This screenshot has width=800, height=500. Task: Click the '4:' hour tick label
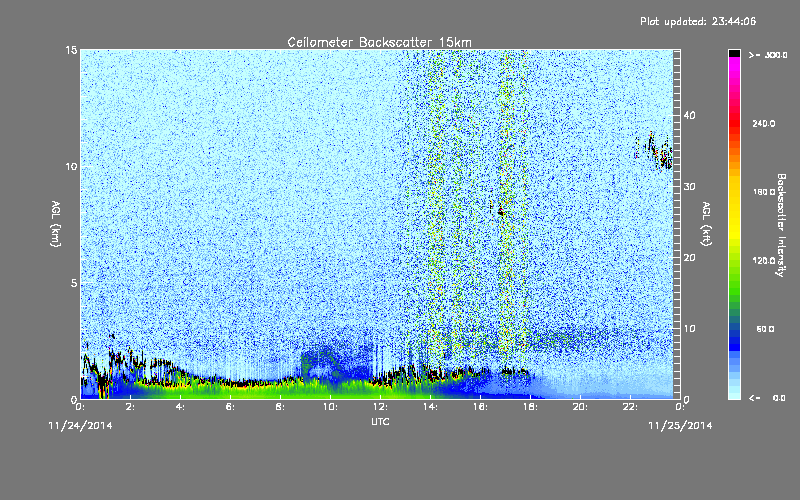point(180,407)
